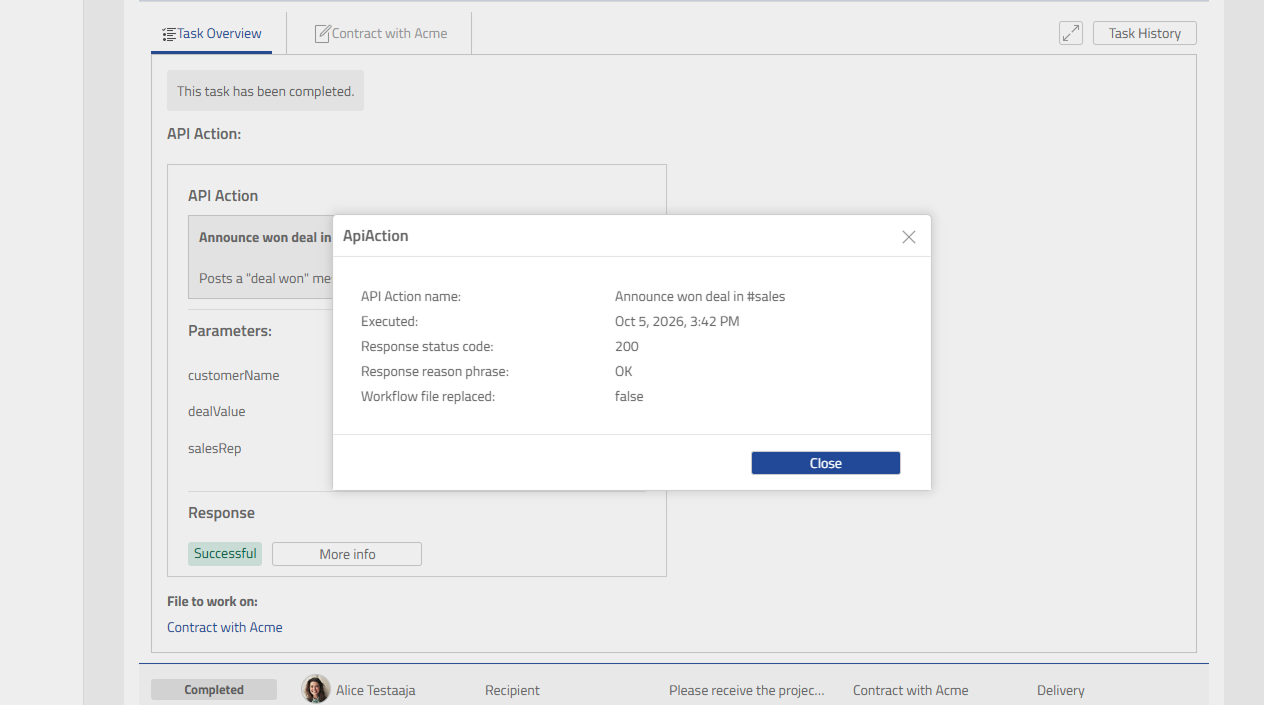Click the reason phrase value OK

[x=624, y=371]
